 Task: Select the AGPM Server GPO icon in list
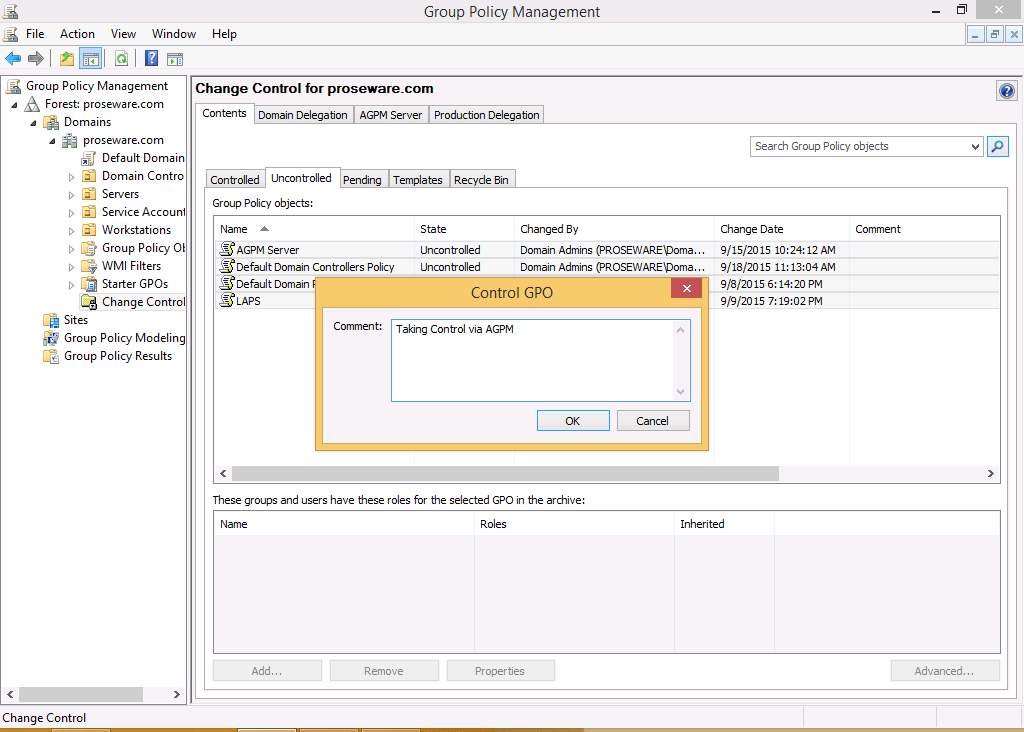point(227,250)
